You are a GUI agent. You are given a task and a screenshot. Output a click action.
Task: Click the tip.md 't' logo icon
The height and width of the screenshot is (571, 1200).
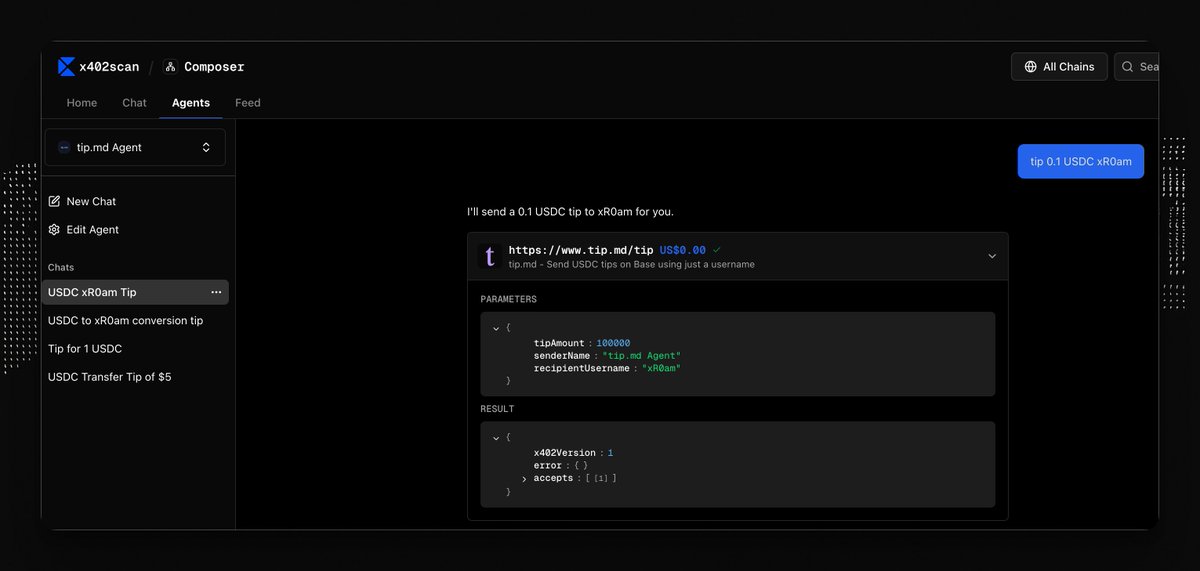pos(489,257)
